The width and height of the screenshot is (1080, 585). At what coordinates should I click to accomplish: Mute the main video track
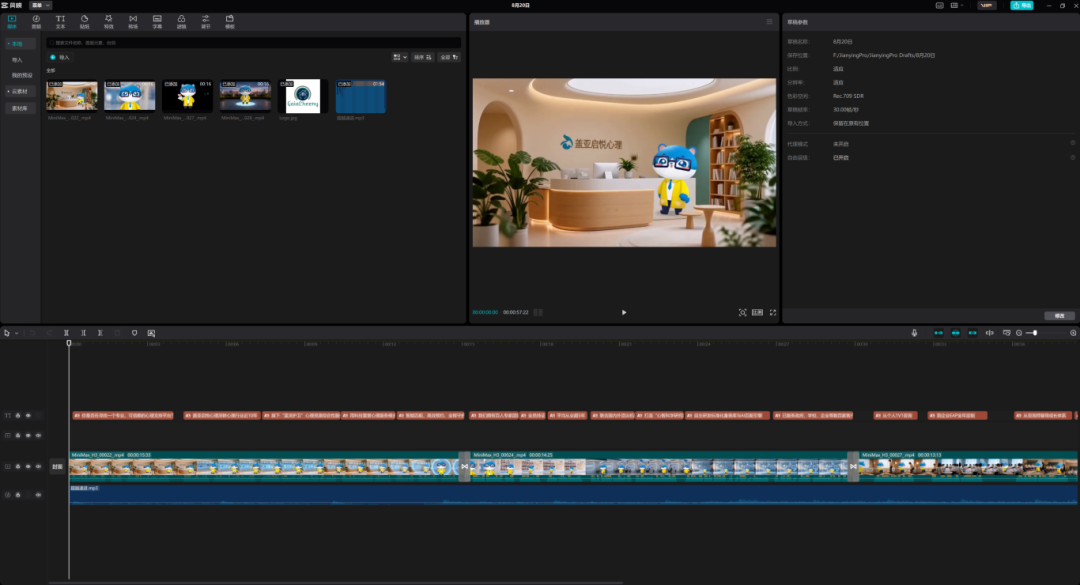38,466
